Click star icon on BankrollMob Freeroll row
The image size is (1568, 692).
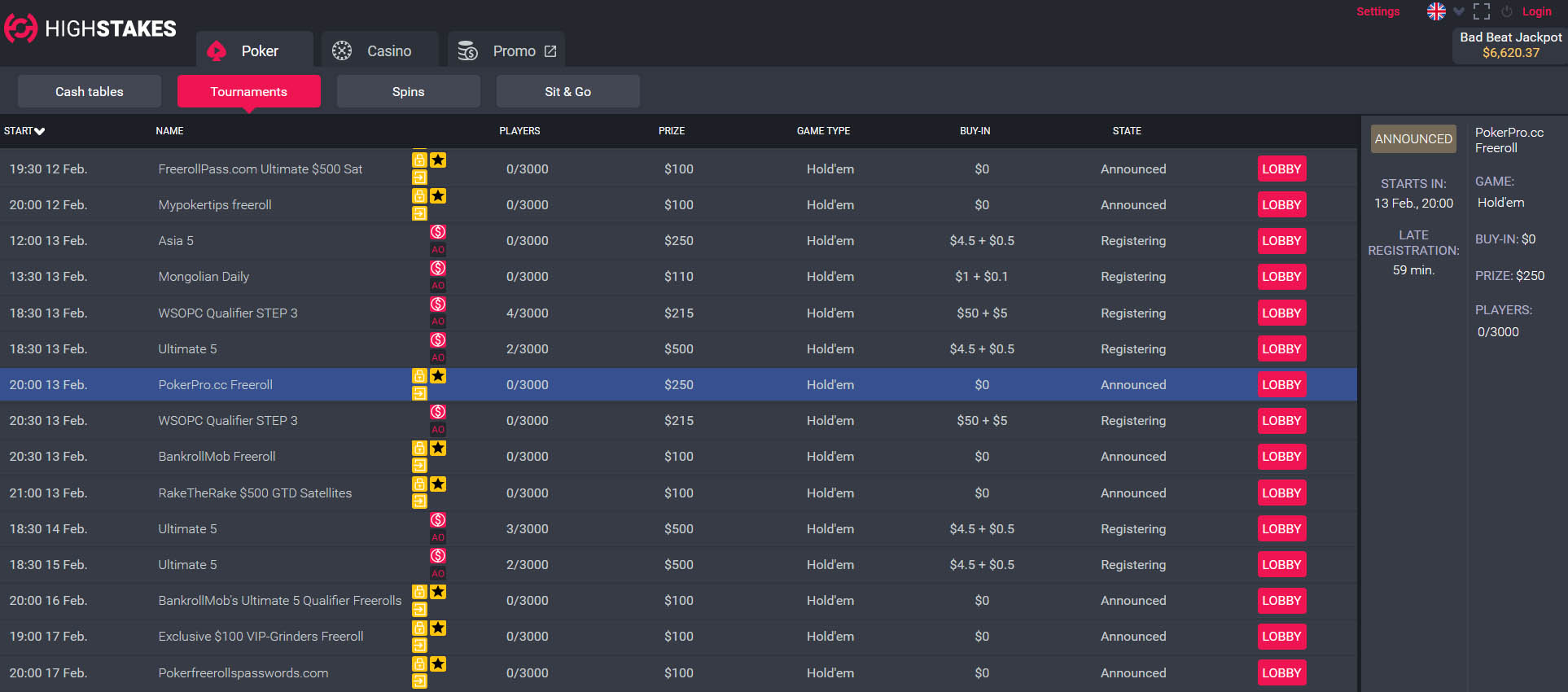coord(438,448)
